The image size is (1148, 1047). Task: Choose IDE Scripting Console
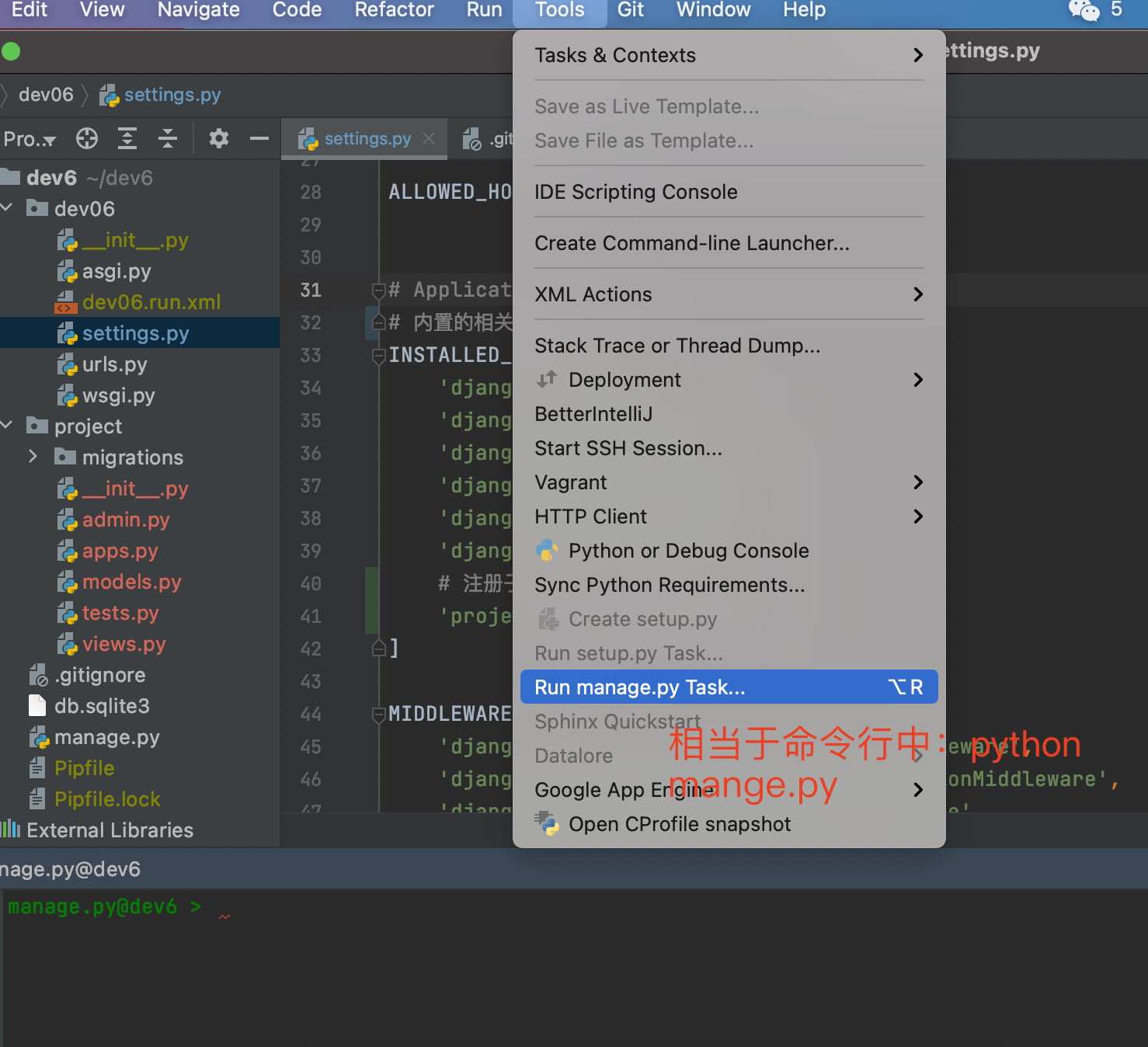[x=729, y=192]
